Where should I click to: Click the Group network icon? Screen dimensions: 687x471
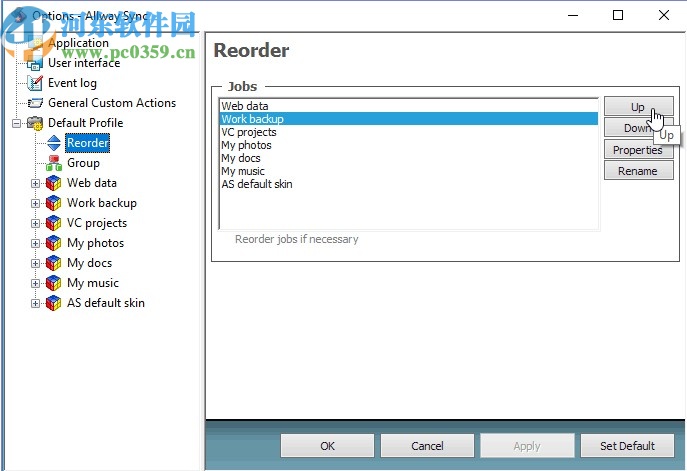coord(54,163)
